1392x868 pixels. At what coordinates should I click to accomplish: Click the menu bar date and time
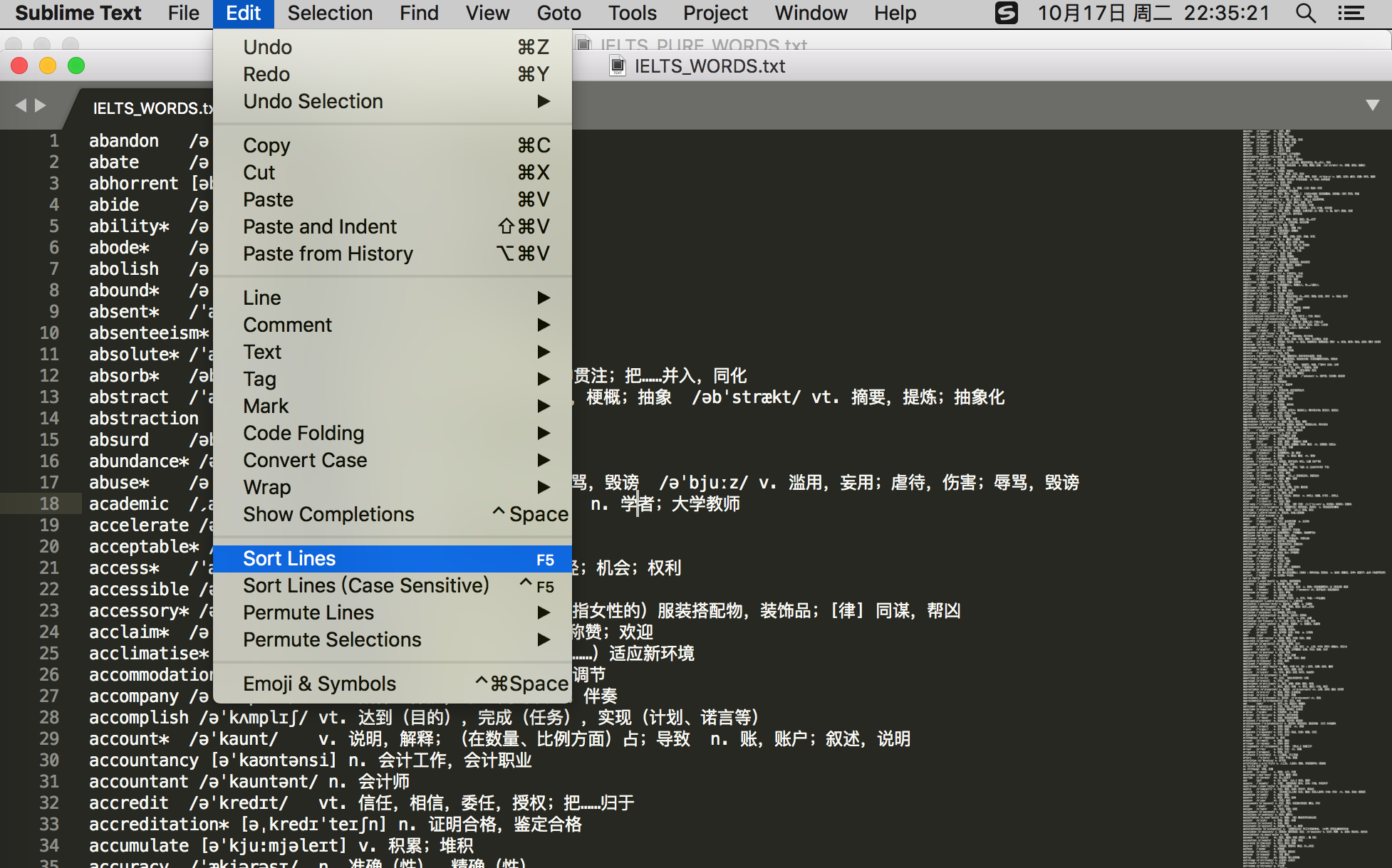point(1153,13)
